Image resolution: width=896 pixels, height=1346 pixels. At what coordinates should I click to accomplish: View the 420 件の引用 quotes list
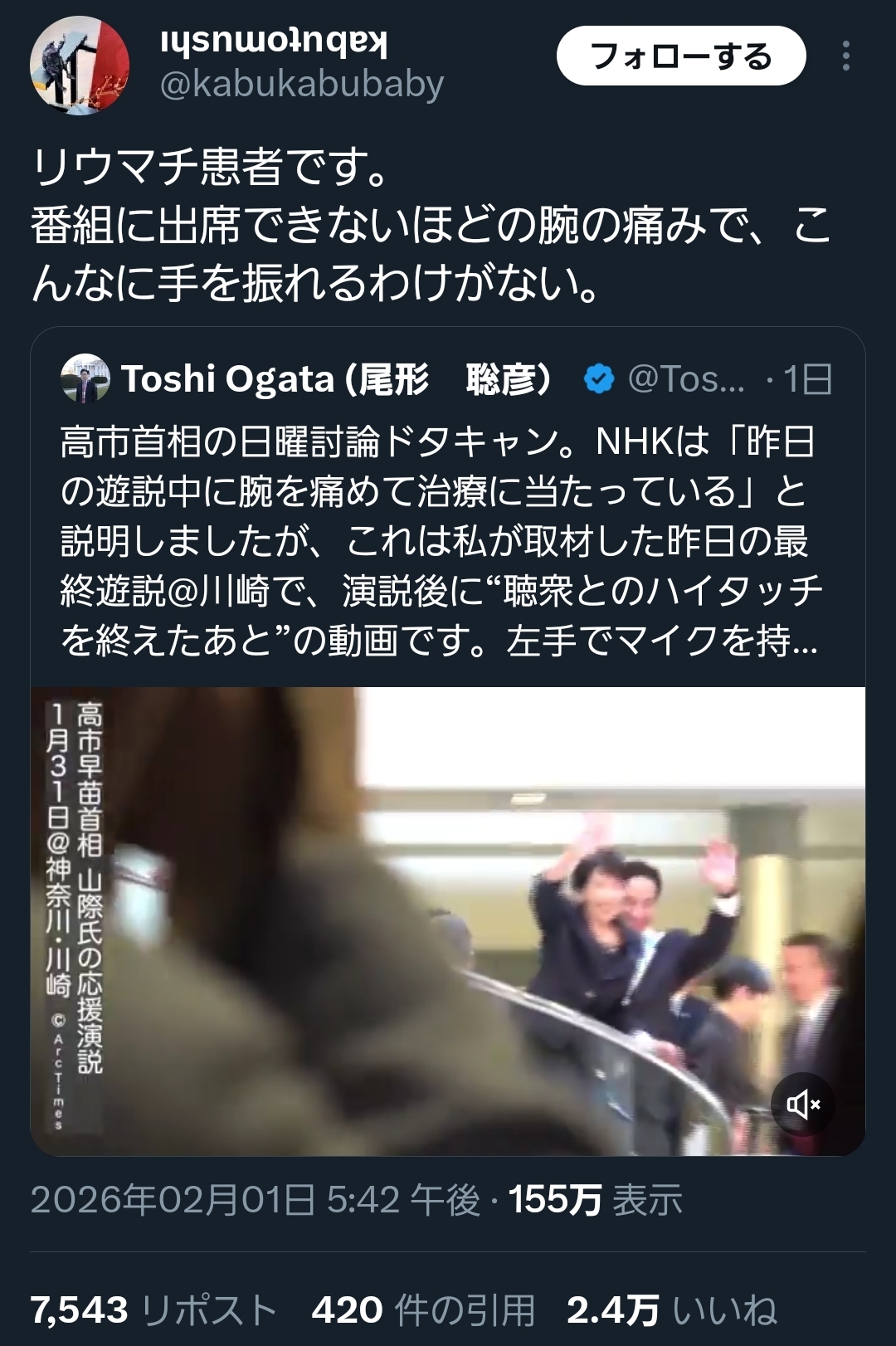tap(423, 1310)
